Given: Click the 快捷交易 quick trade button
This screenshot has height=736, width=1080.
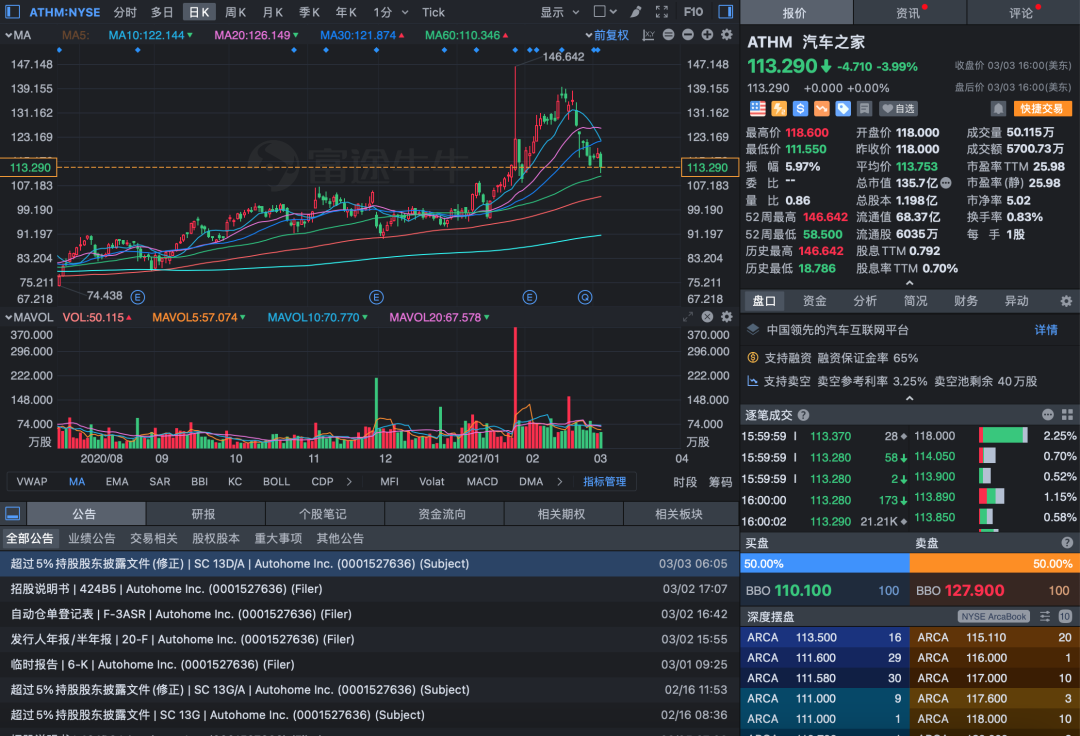Looking at the screenshot, I should pyautogui.click(x=1042, y=109).
